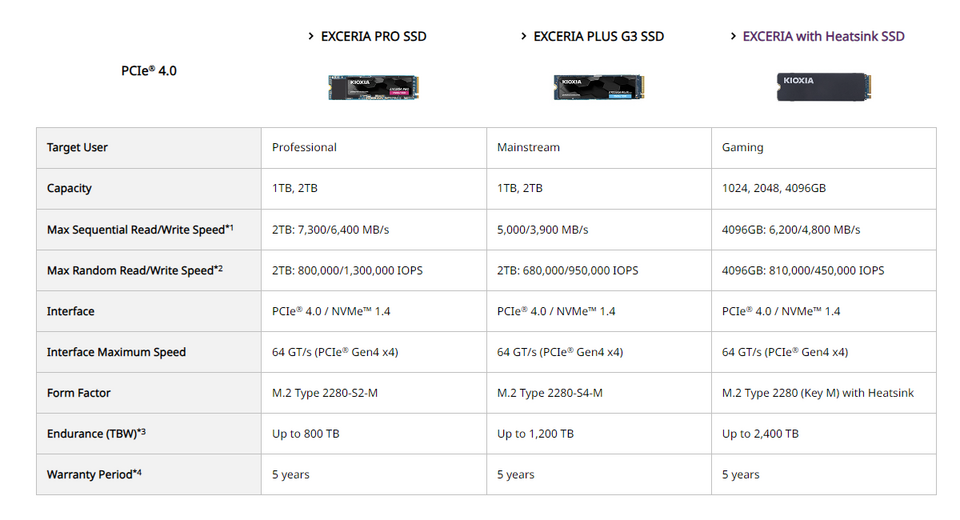The width and height of the screenshot is (960, 520).
Task: Click footnote *1 on Max Sequential Read/Write Speed
Action: point(230,227)
